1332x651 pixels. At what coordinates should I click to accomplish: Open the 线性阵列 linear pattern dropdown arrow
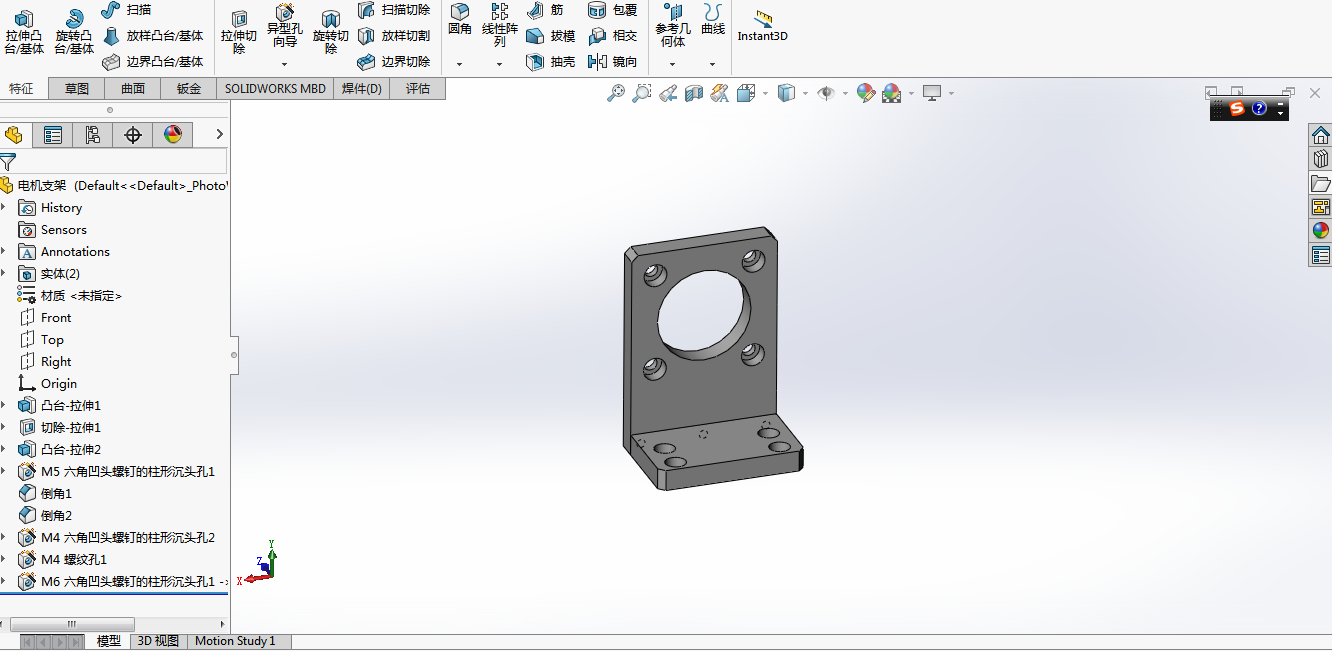coord(500,64)
